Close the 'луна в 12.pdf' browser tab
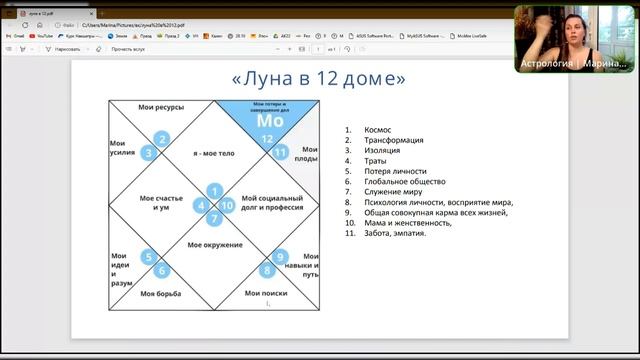This screenshot has height=360, width=640. (91, 13)
